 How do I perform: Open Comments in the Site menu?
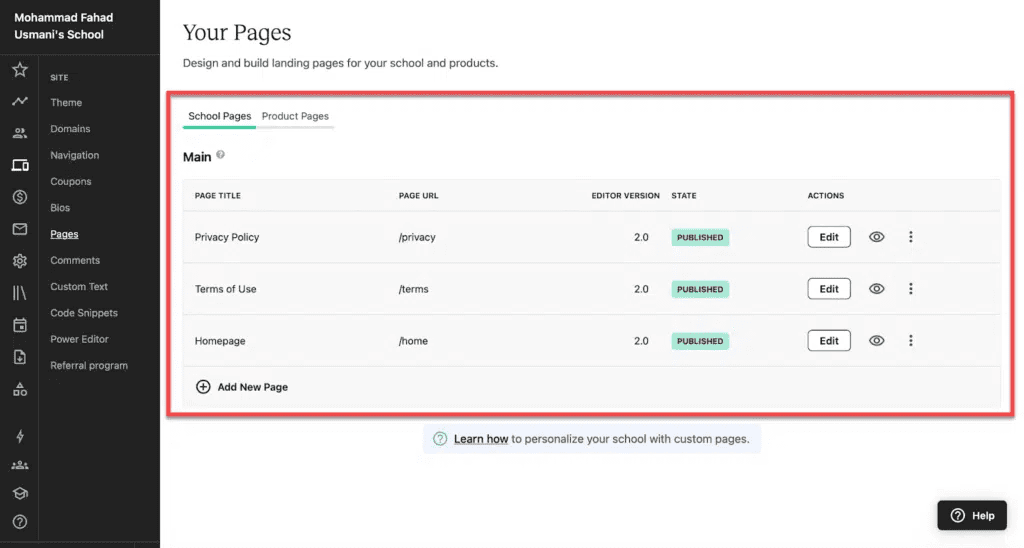[x=75, y=260]
